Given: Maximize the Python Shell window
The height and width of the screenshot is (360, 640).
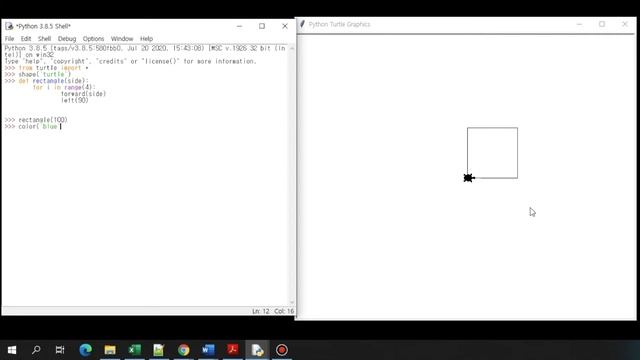Looking at the screenshot, I should click(x=262, y=26).
